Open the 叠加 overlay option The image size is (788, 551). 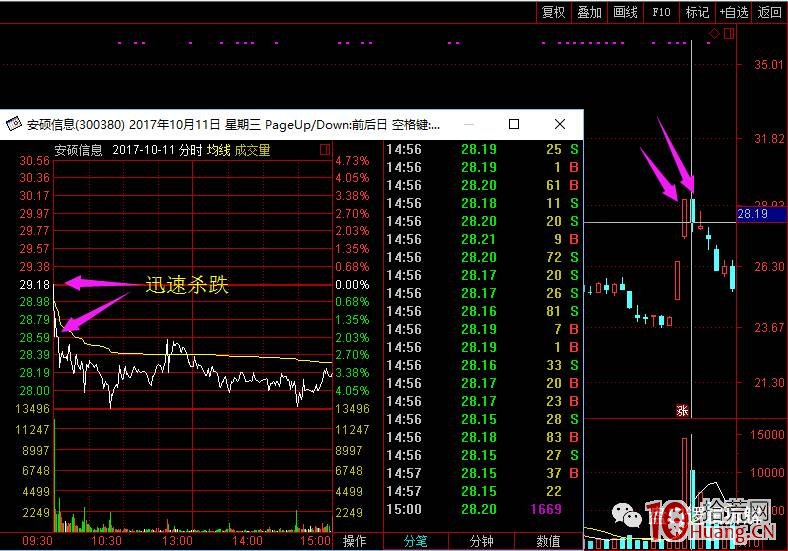point(589,12)
